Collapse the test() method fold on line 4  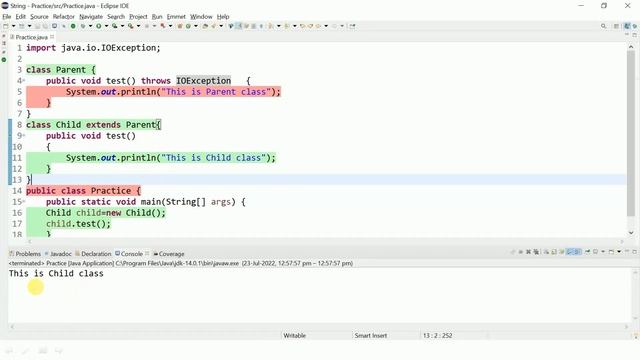[24, 80]
